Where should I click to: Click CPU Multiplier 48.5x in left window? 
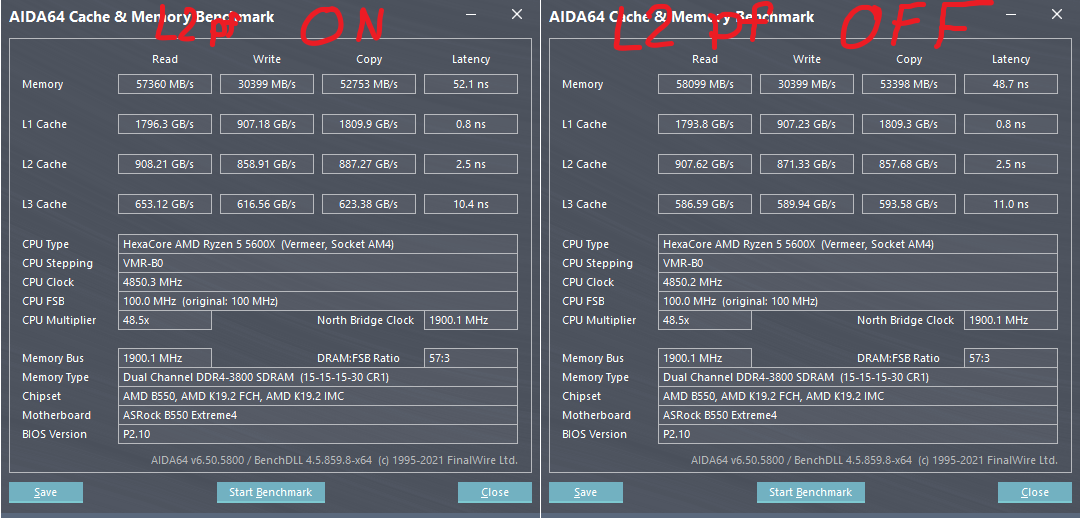pos(165,320)
